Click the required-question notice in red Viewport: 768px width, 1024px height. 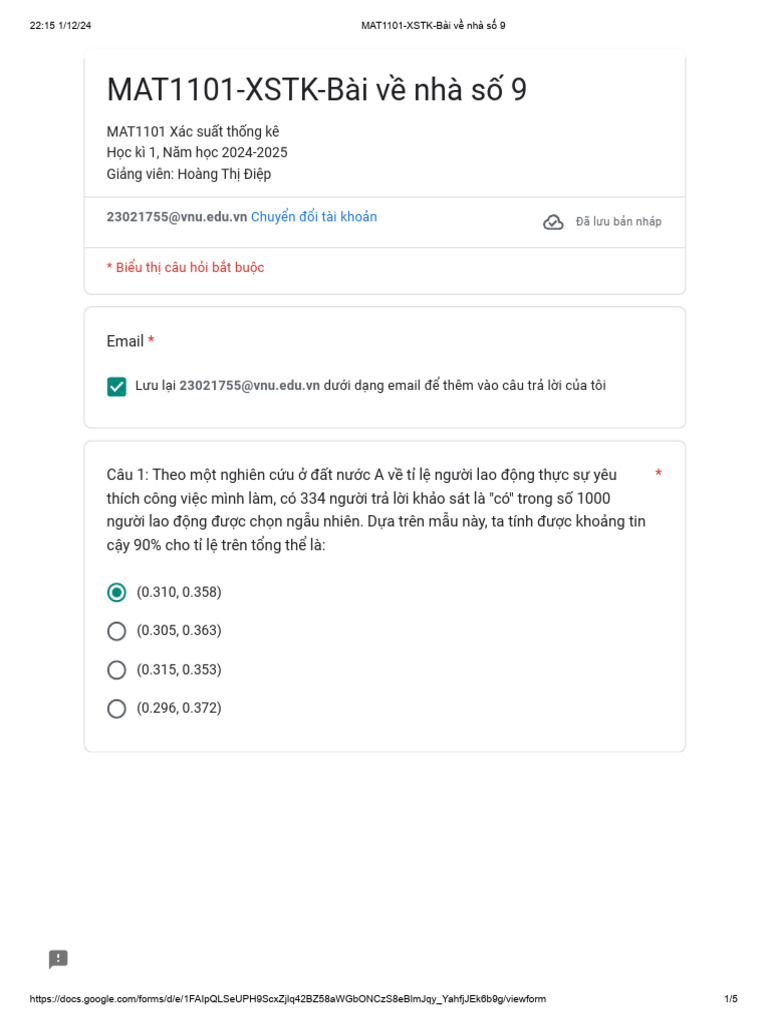click(x=186, y=268)
